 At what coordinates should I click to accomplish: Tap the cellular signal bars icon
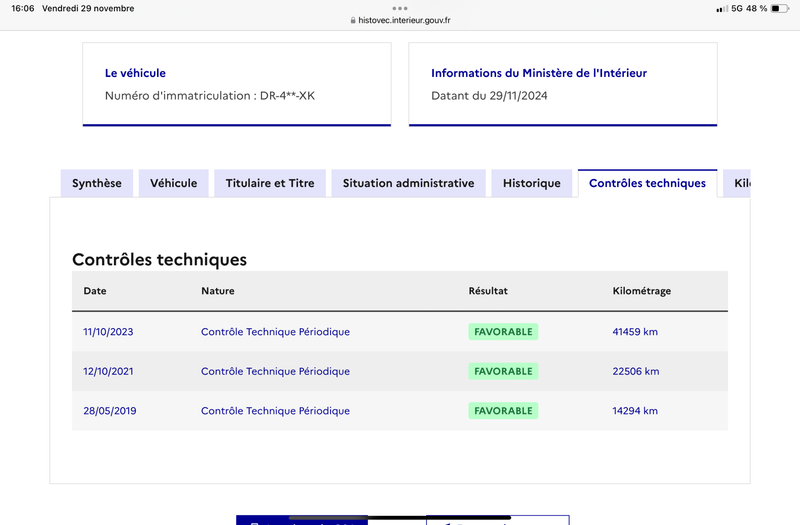coord(721,9)
